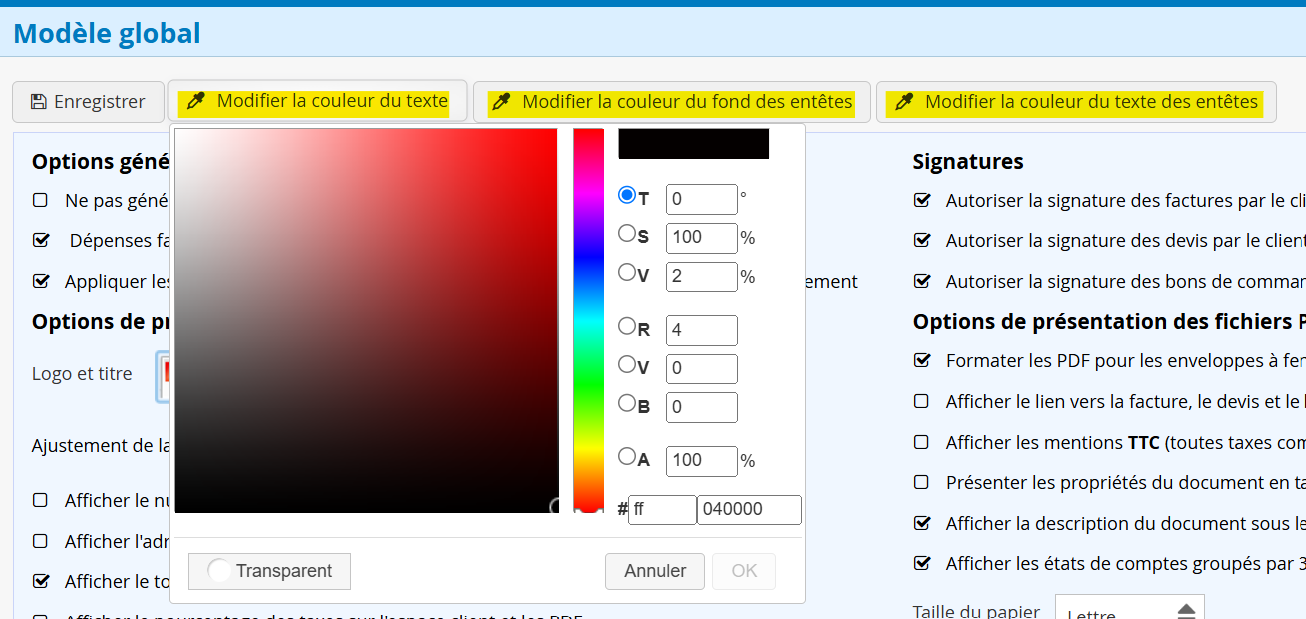The image size is (1306, 619).
Task: Click the alpha percentage field
Action: 702,461
